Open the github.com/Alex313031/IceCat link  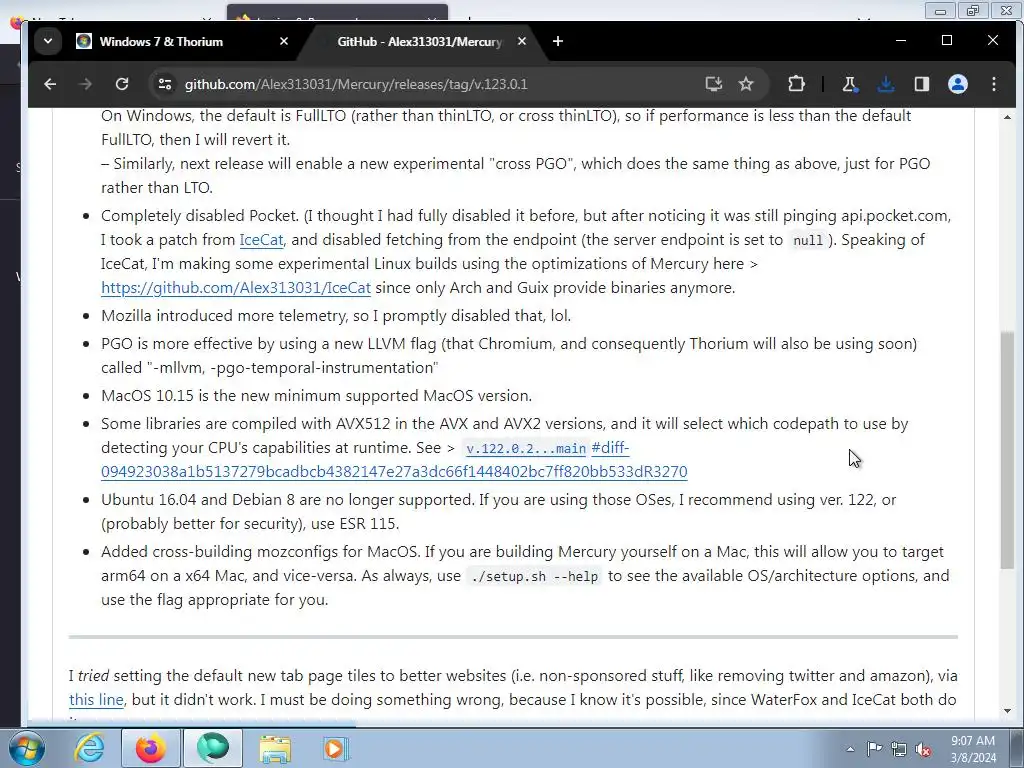(236, 287)
